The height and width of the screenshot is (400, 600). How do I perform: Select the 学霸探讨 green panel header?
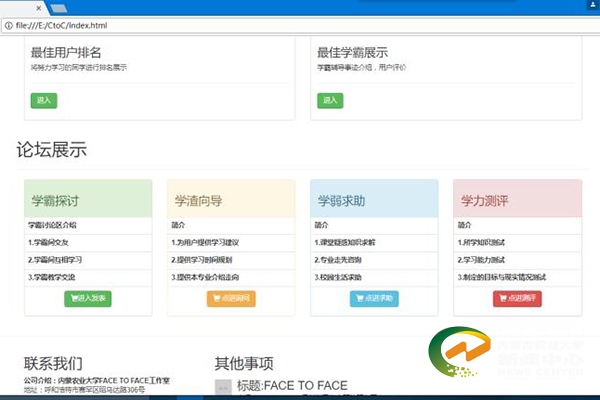(88, 200)
